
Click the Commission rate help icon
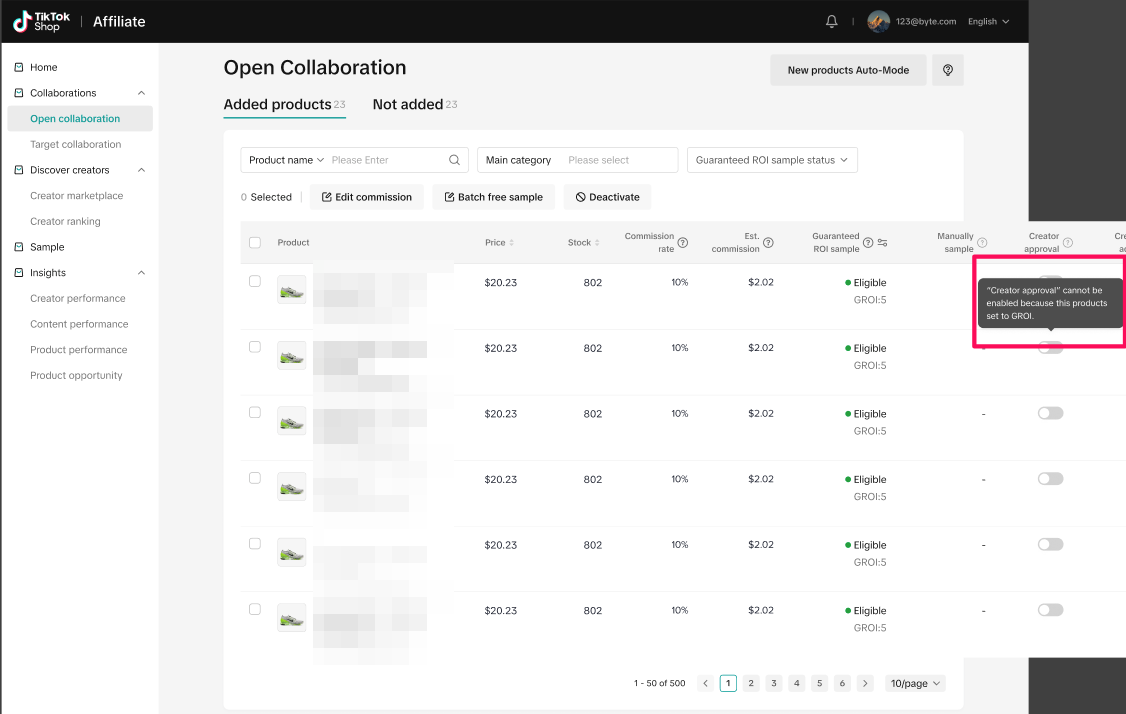[x=683, y=243]
